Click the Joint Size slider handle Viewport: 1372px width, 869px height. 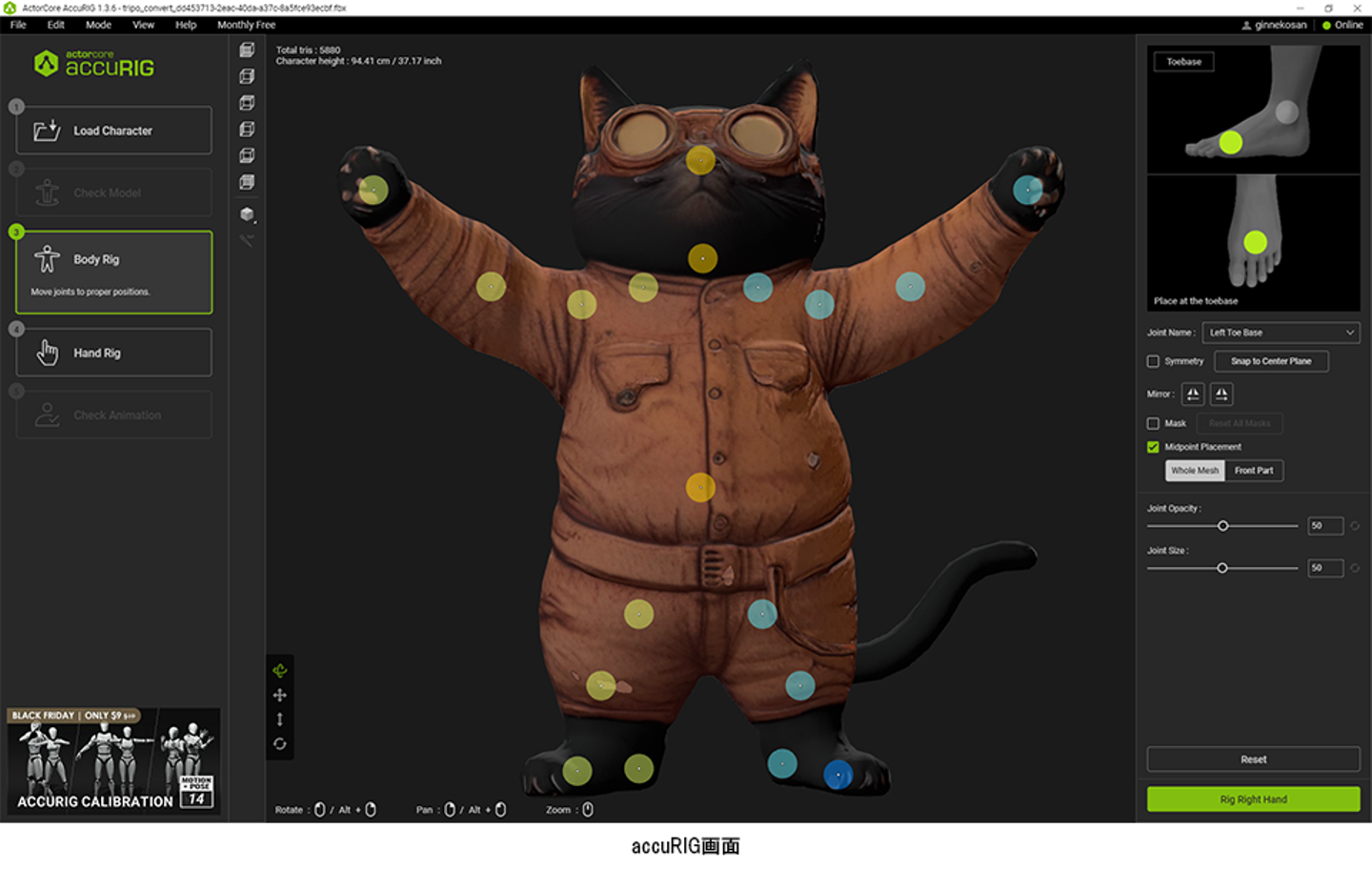(x=1222, y=568)
